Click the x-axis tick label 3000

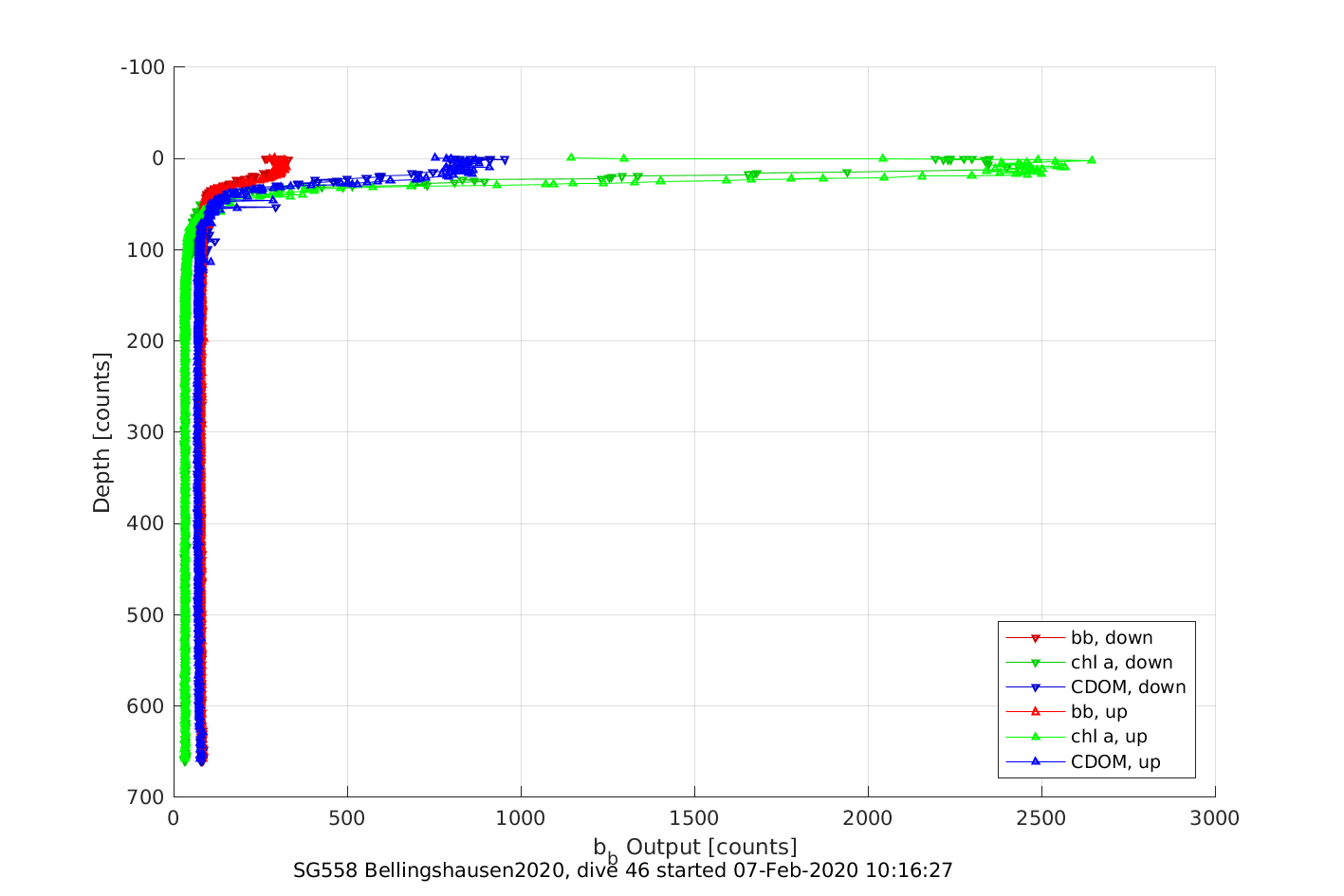(x=1215, y=819)
